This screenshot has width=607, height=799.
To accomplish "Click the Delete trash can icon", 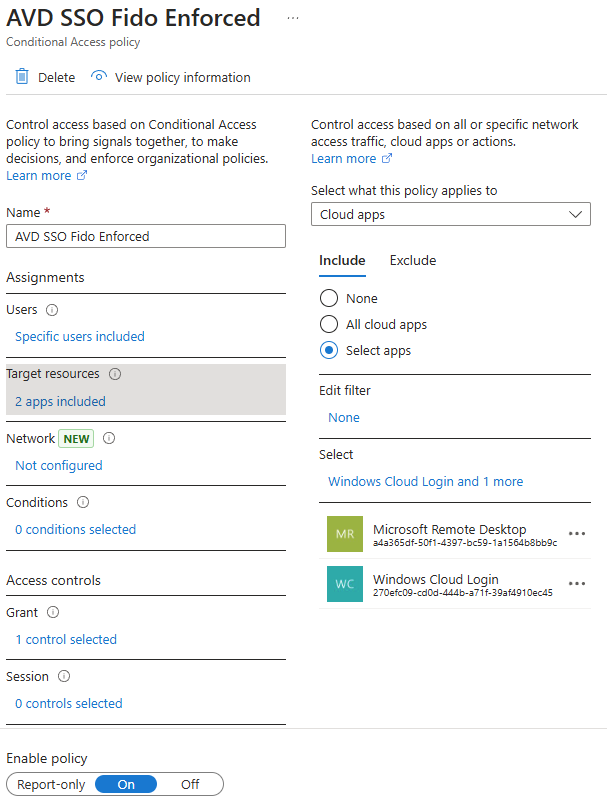I will coord(22,76).
